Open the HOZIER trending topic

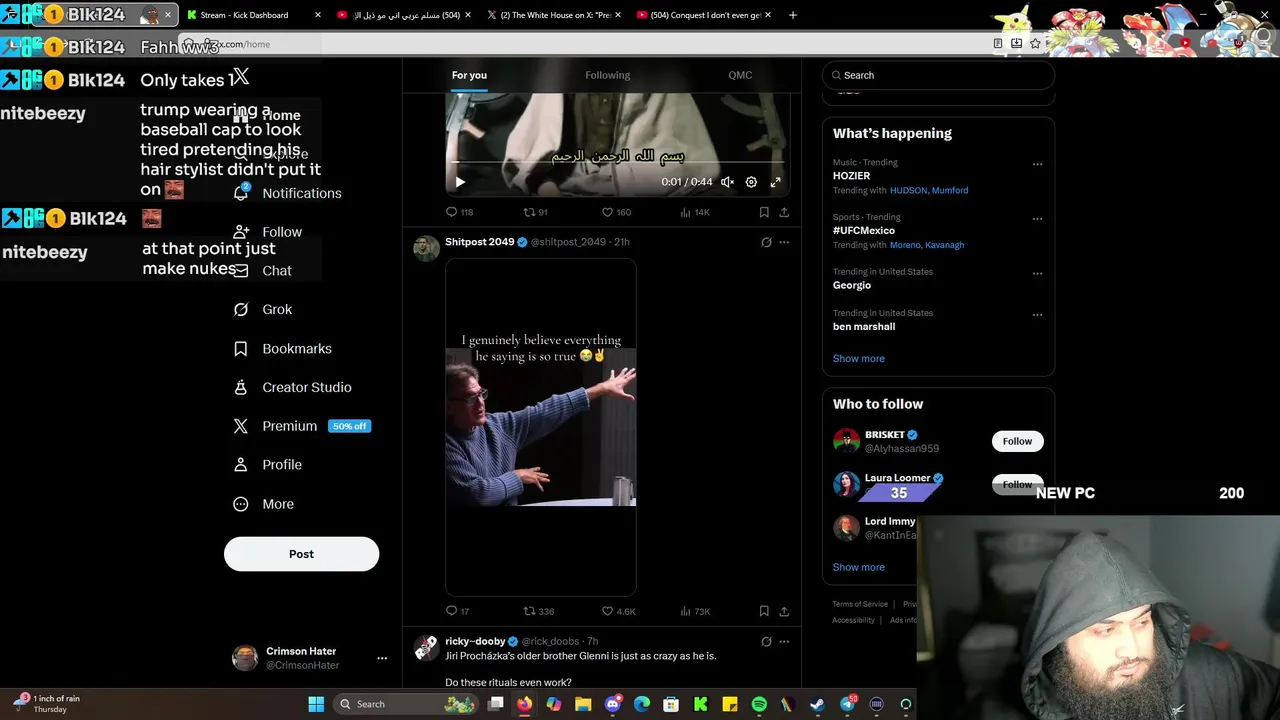851,176
